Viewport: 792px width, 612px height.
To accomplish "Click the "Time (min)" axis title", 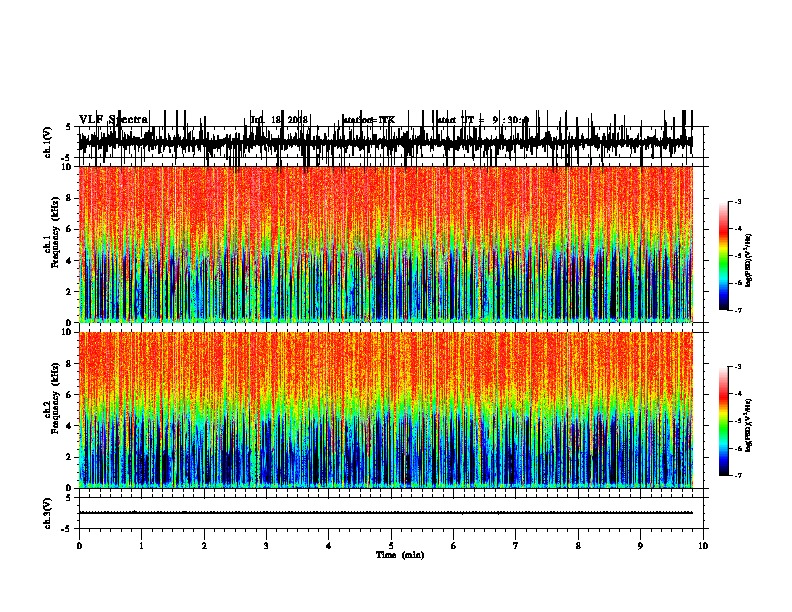I will (x=400, y=555).
